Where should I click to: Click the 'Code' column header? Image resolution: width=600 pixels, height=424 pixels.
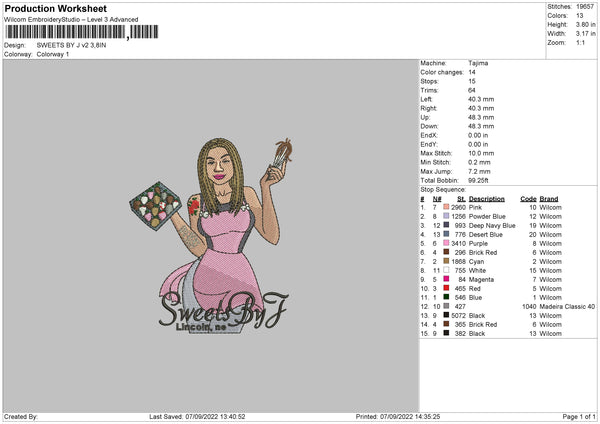[528, 199]
